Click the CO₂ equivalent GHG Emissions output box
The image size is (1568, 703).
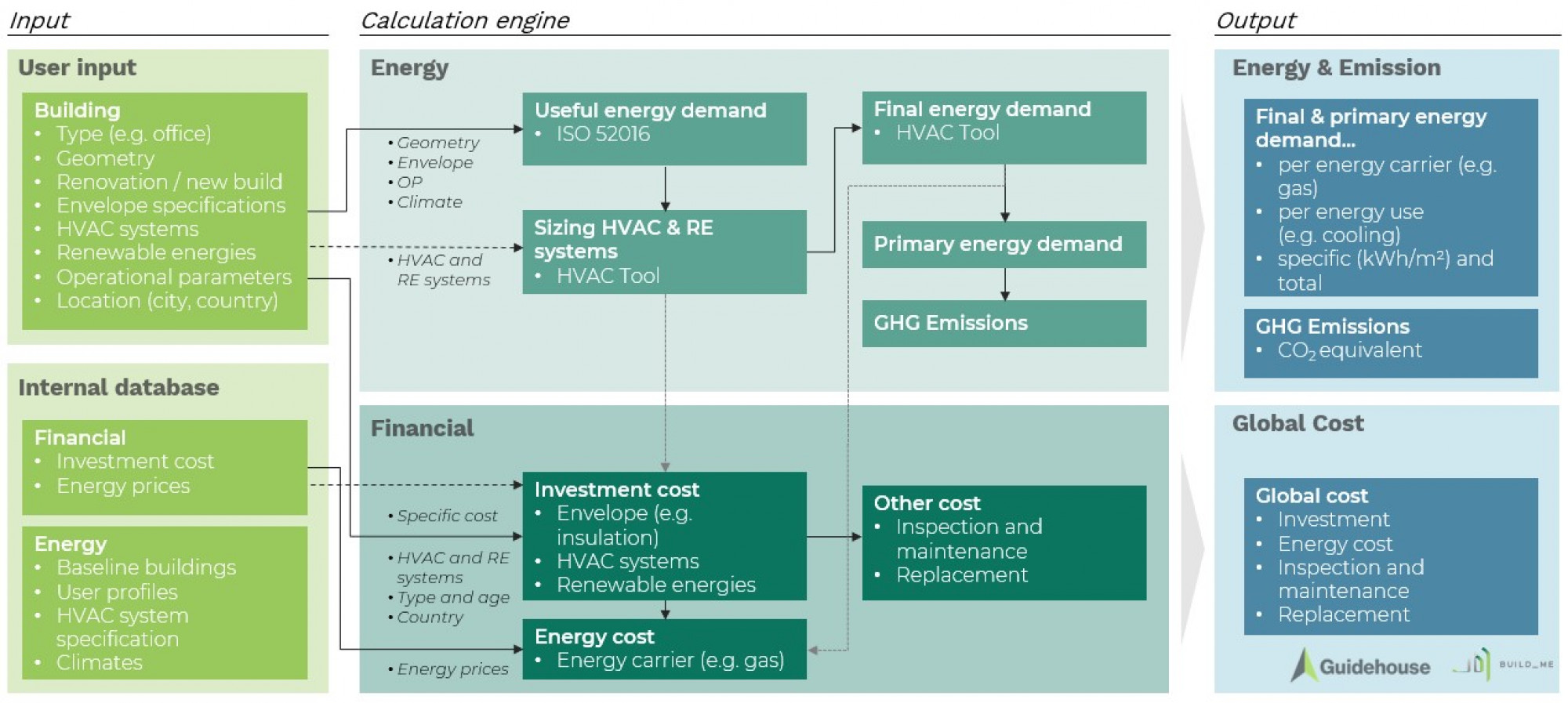point(1390,342)
